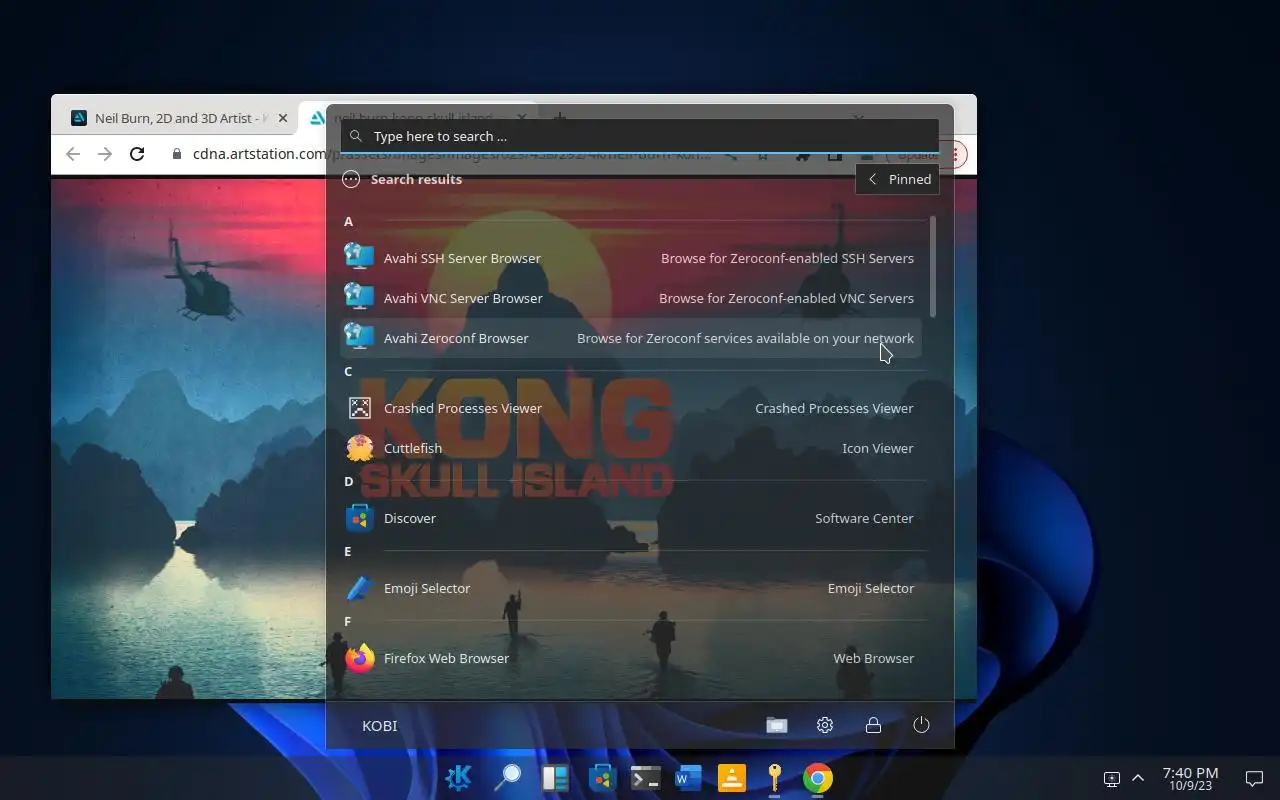The image size is (1280, 800).
Task: Click the lock screen icon in launcher footer
Action: point(873,725)
